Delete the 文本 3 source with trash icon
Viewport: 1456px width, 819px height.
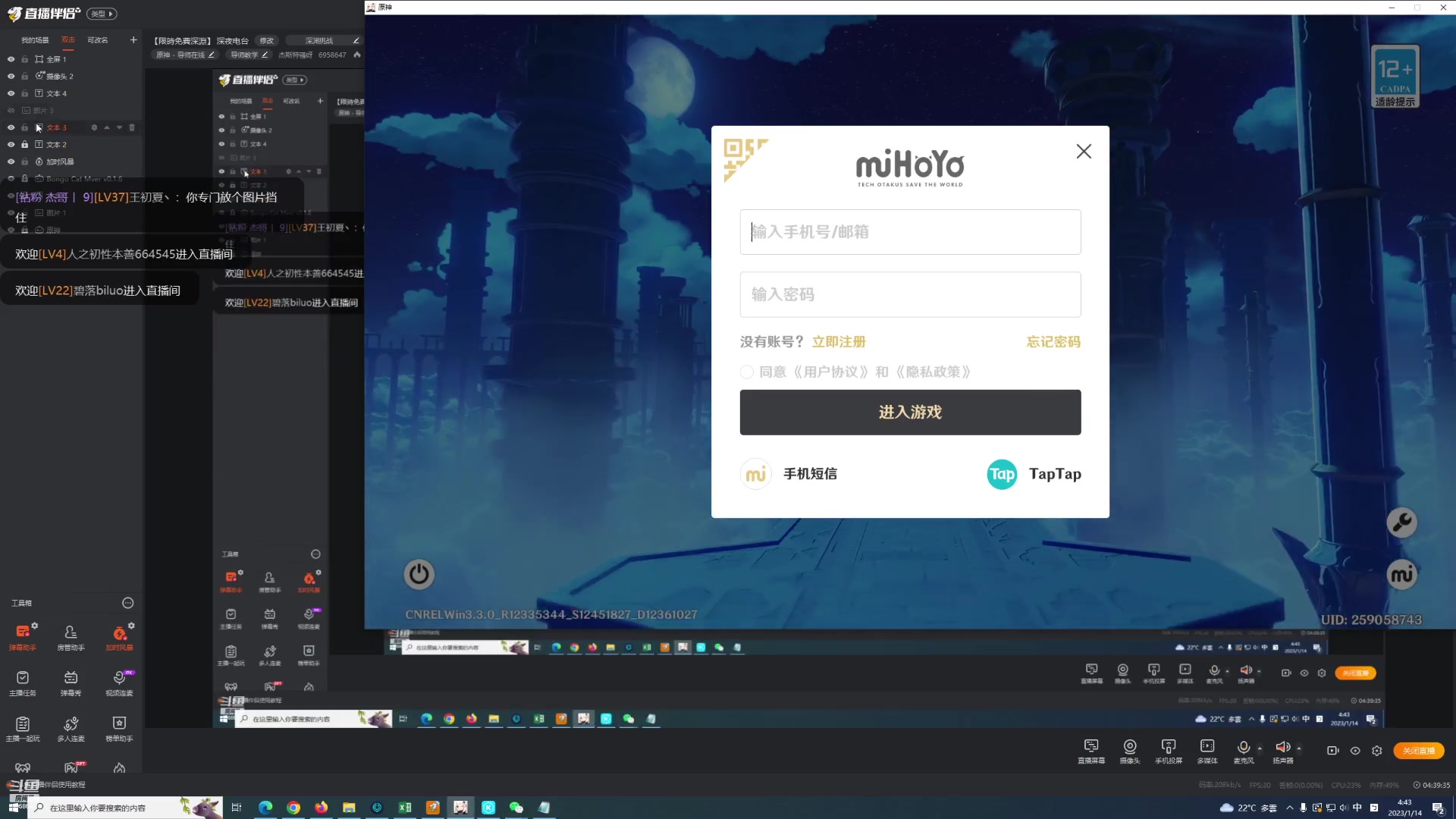click(132, 127)
